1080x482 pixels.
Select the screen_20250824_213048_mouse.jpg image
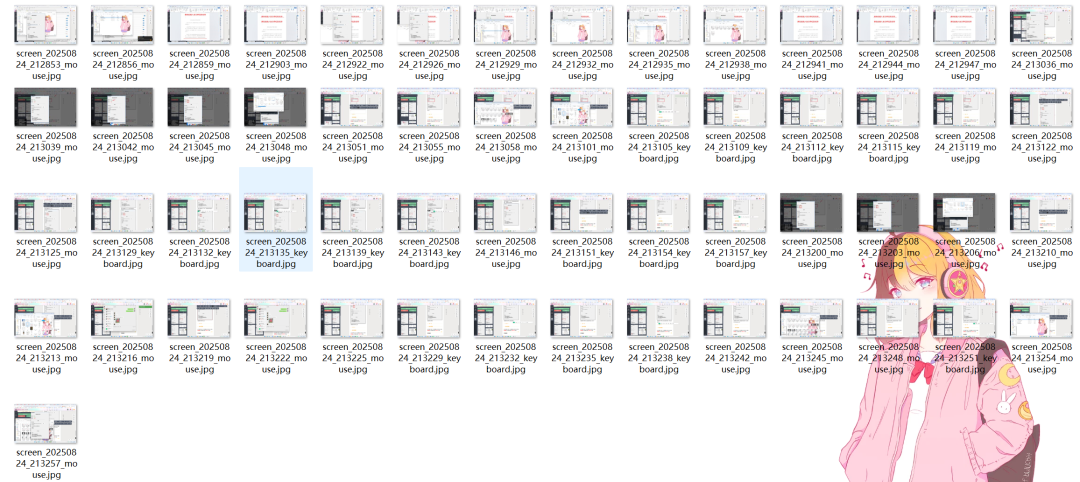click(276, 108)
